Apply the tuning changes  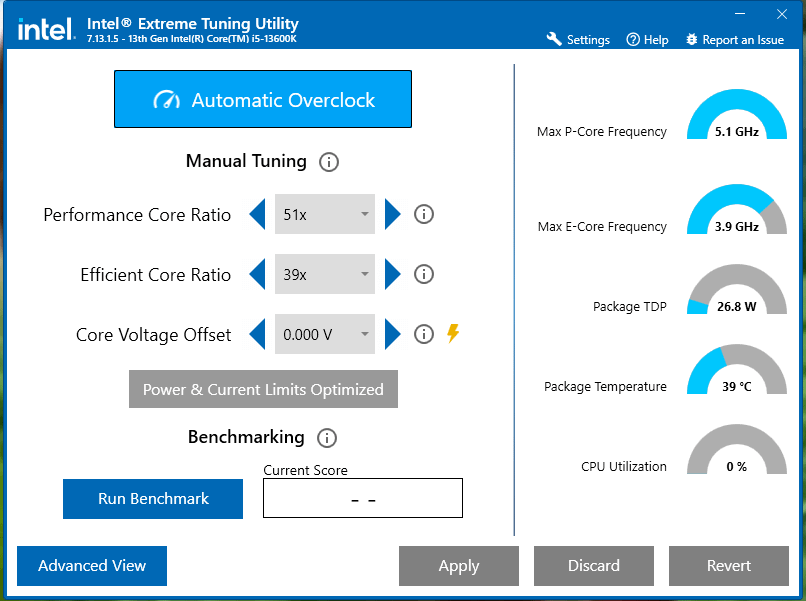[x=459, y=566]
